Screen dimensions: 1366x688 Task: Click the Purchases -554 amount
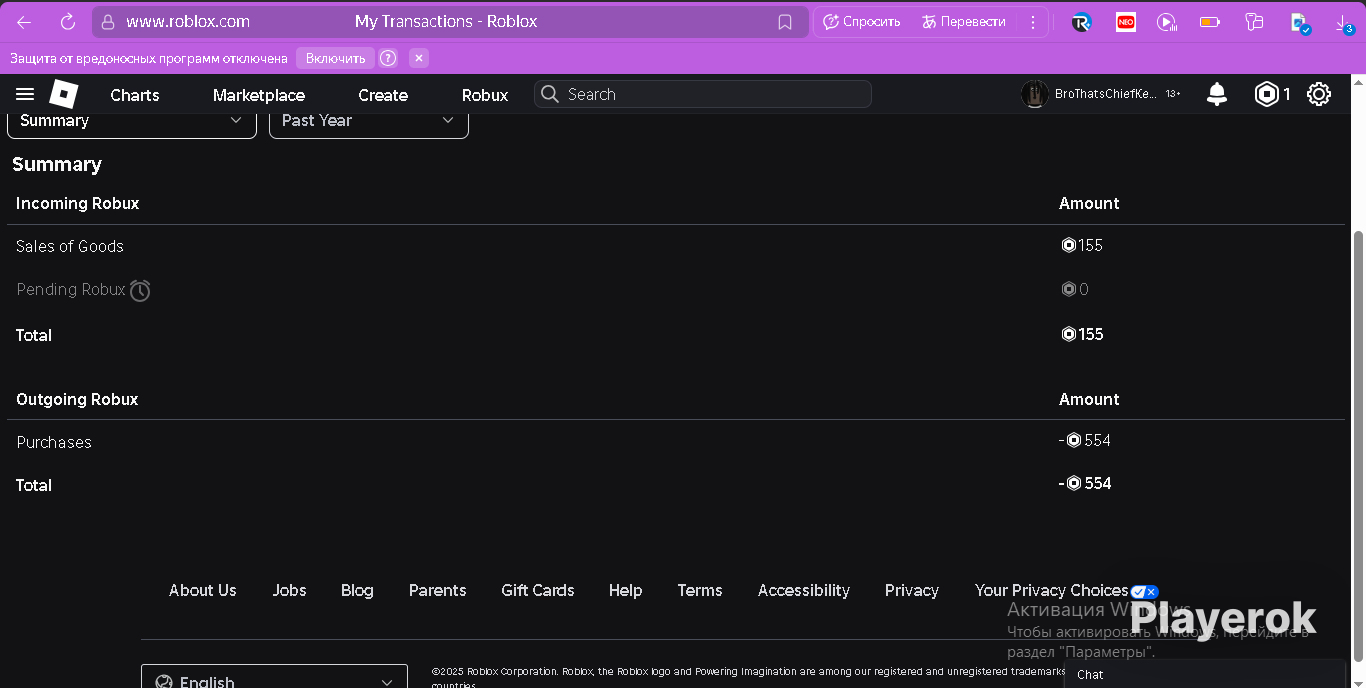1085,441
